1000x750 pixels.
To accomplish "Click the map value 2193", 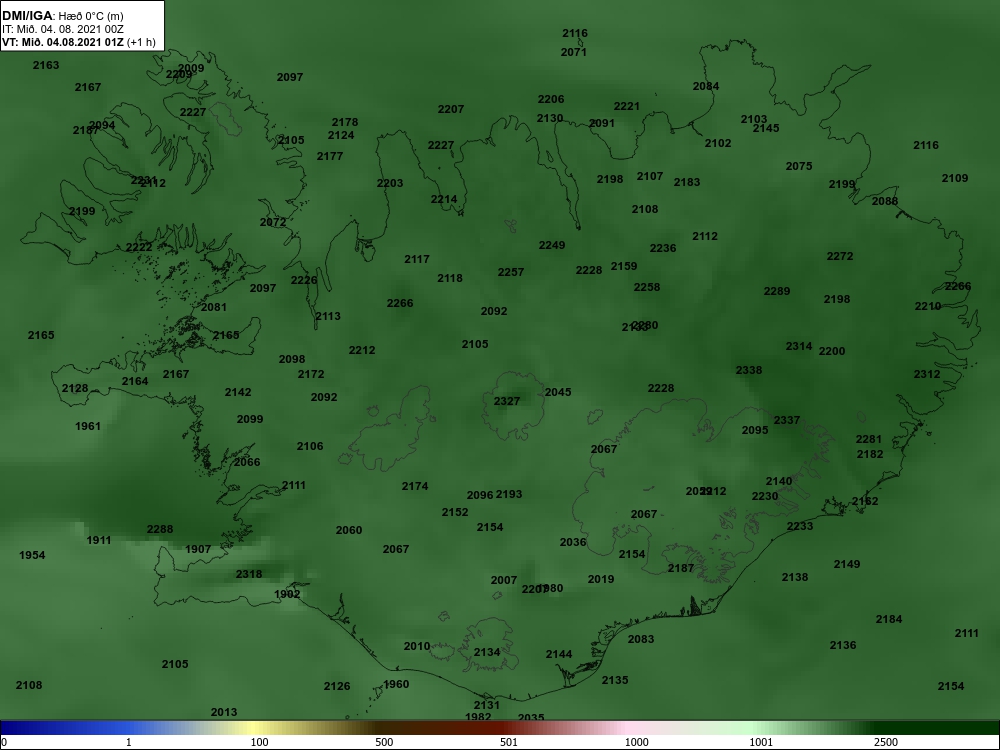I will click(x=509, y=494).
